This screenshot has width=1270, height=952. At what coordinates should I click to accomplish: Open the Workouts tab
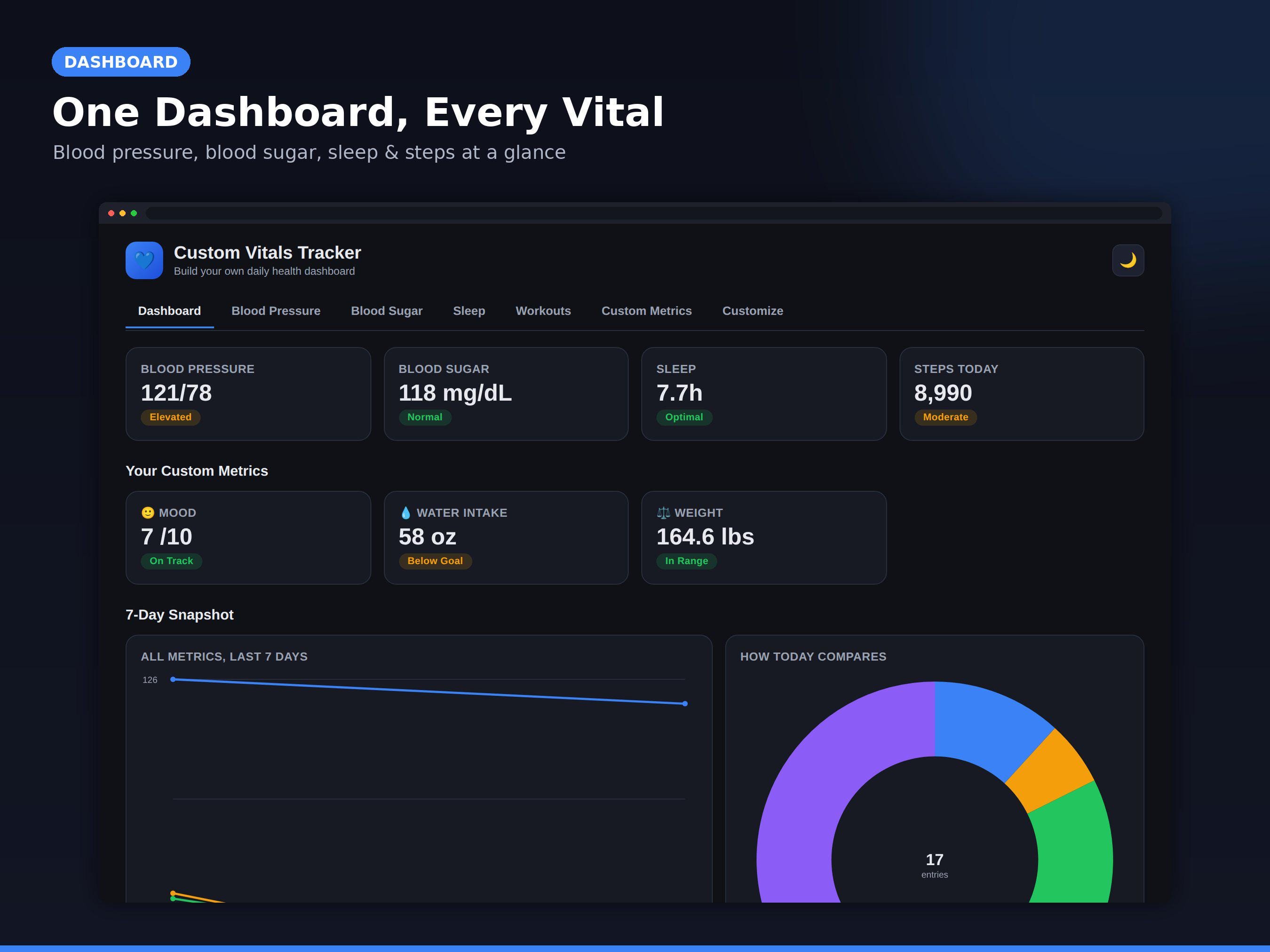coord(543,311)
